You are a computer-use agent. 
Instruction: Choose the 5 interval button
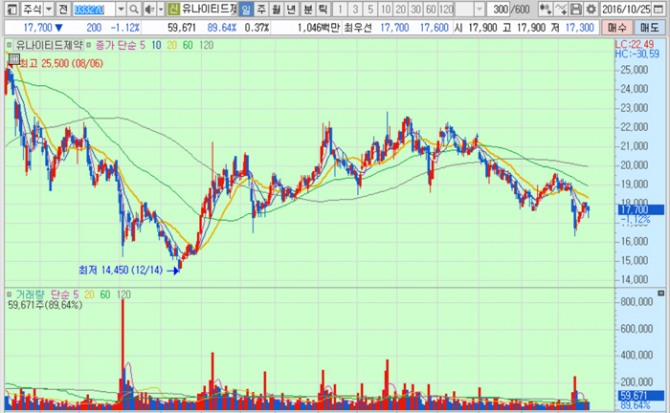370,9
